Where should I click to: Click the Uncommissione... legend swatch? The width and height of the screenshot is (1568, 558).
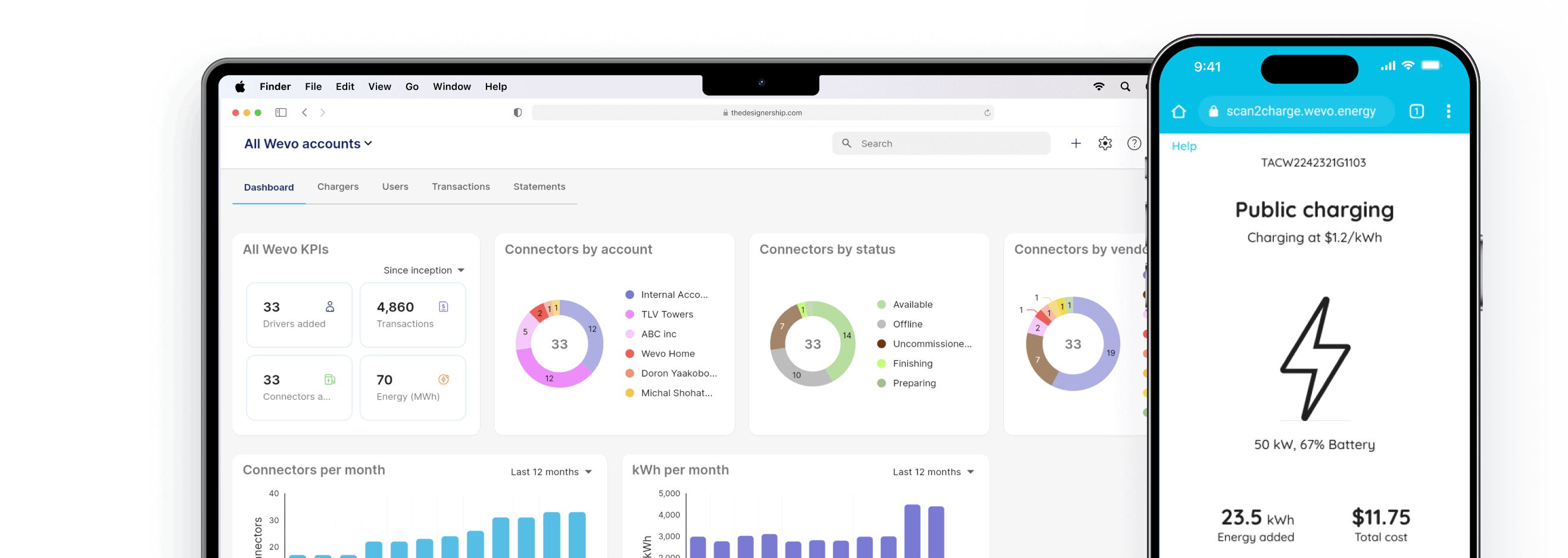pyautogui.click(x=881, y=344)
